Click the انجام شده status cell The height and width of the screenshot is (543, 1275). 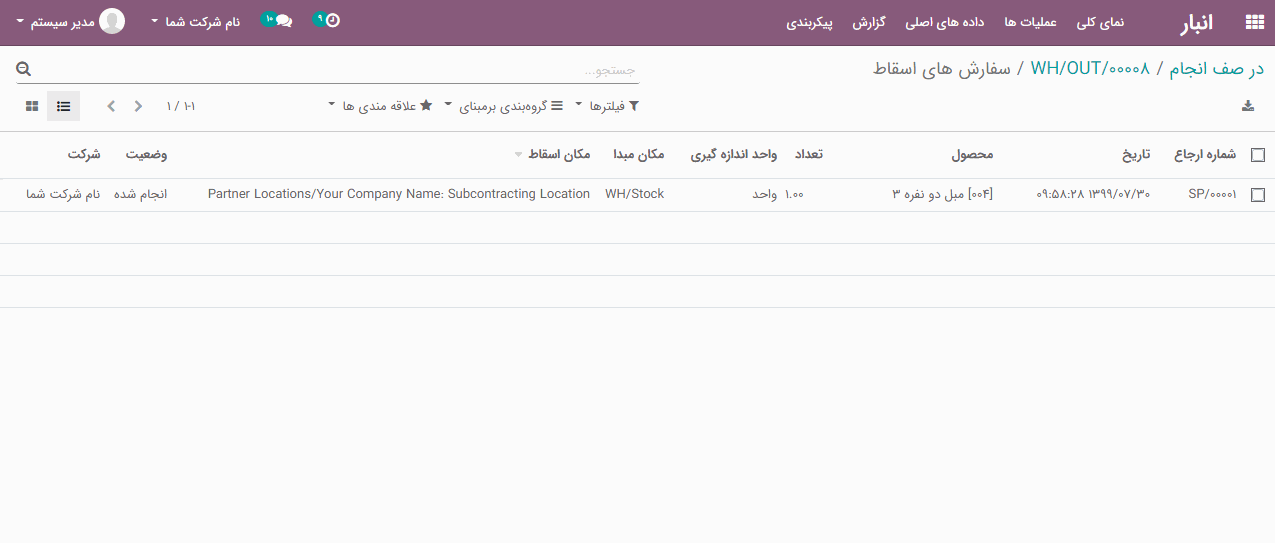coord(143,194)
